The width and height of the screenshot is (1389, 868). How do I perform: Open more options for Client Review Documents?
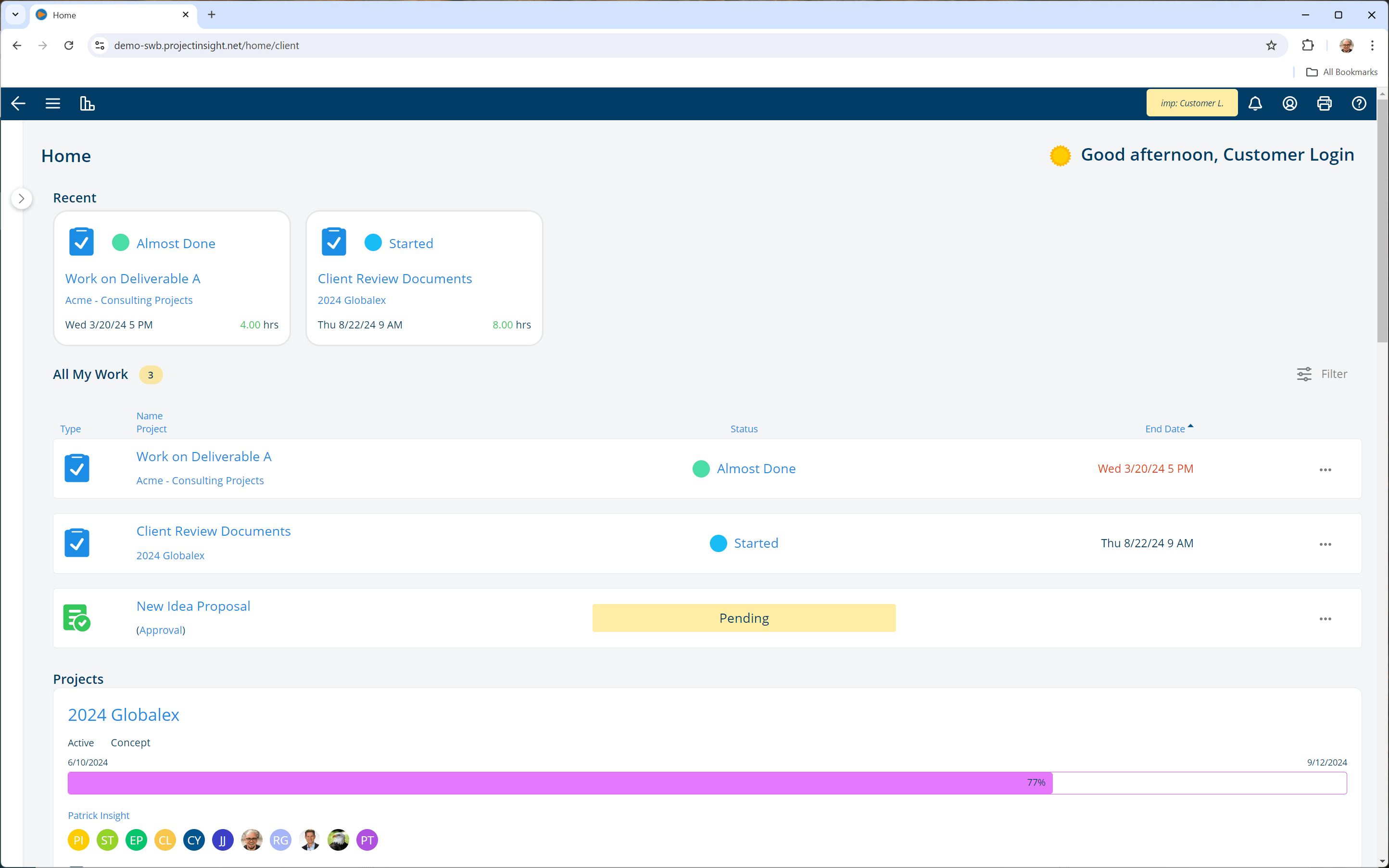point(1326,544)
